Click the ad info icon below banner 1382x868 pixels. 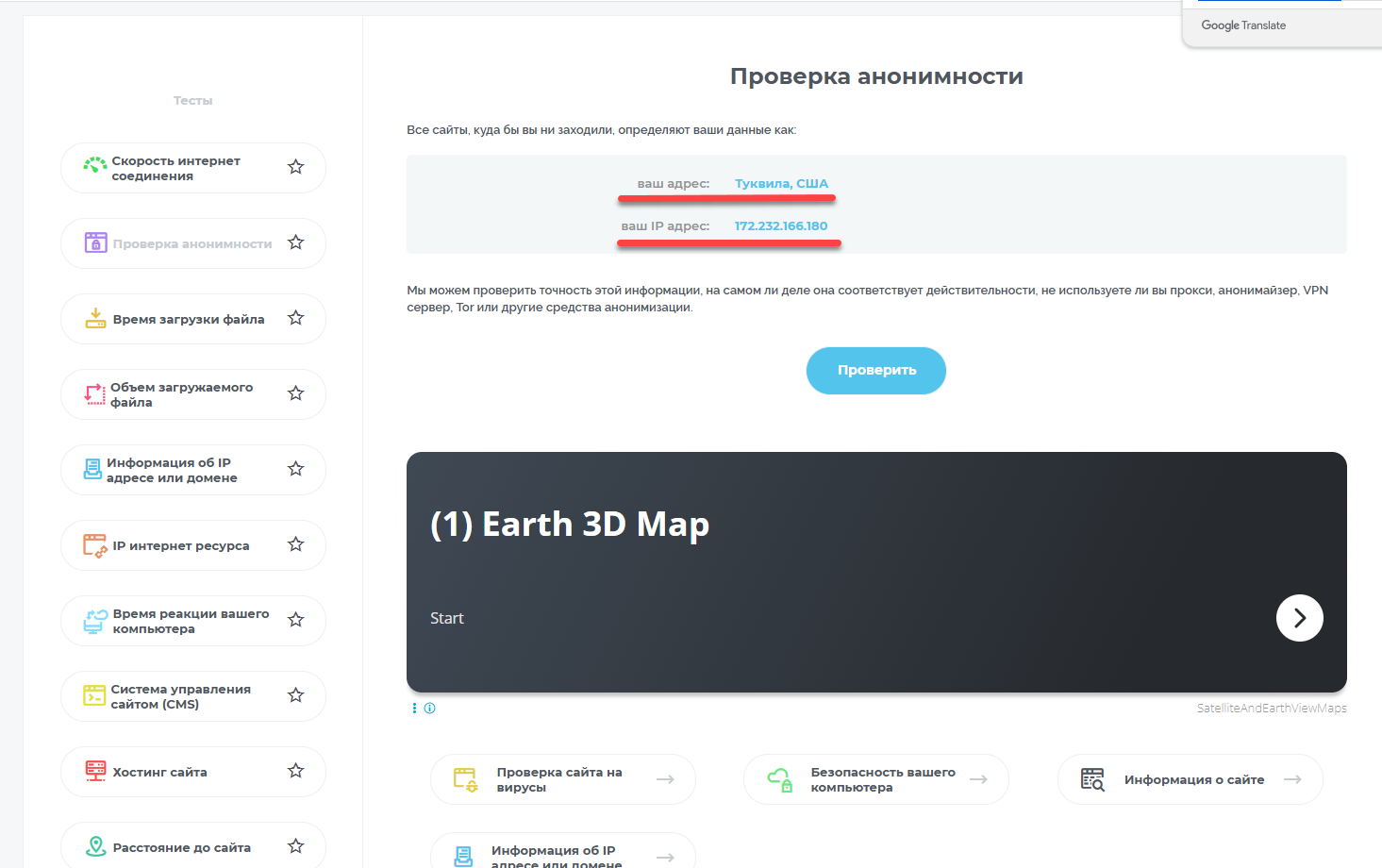pos(430,709)
